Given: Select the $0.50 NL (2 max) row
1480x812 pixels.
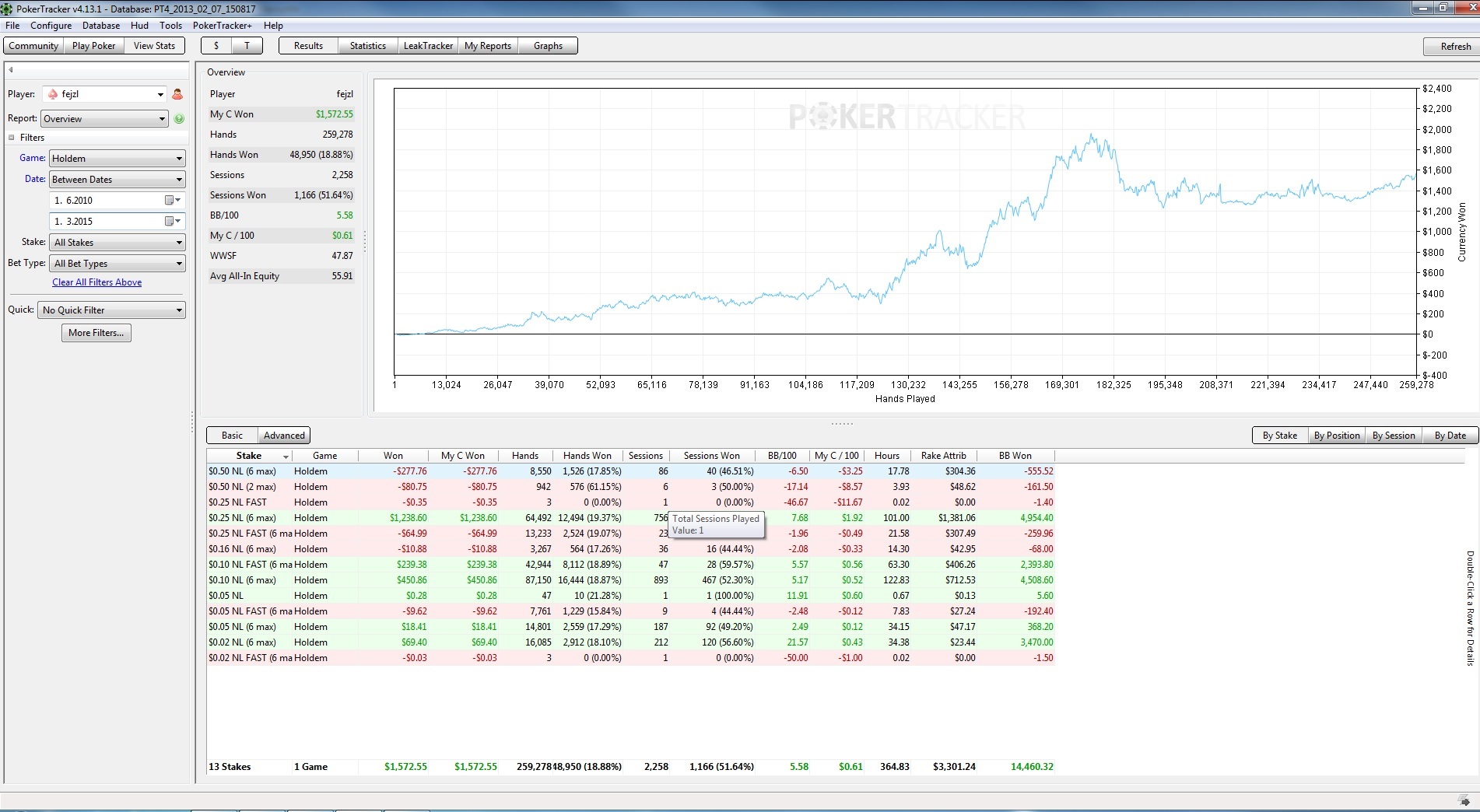Looking at the screenshot, I should coord(630,487).
